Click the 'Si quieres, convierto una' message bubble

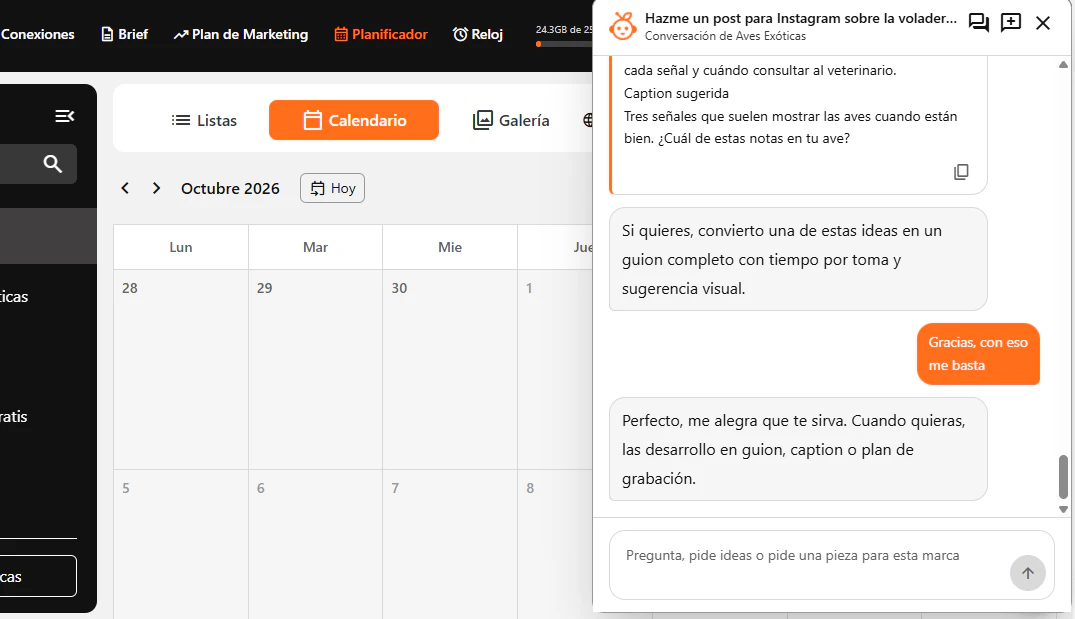[x=798, y=259]
